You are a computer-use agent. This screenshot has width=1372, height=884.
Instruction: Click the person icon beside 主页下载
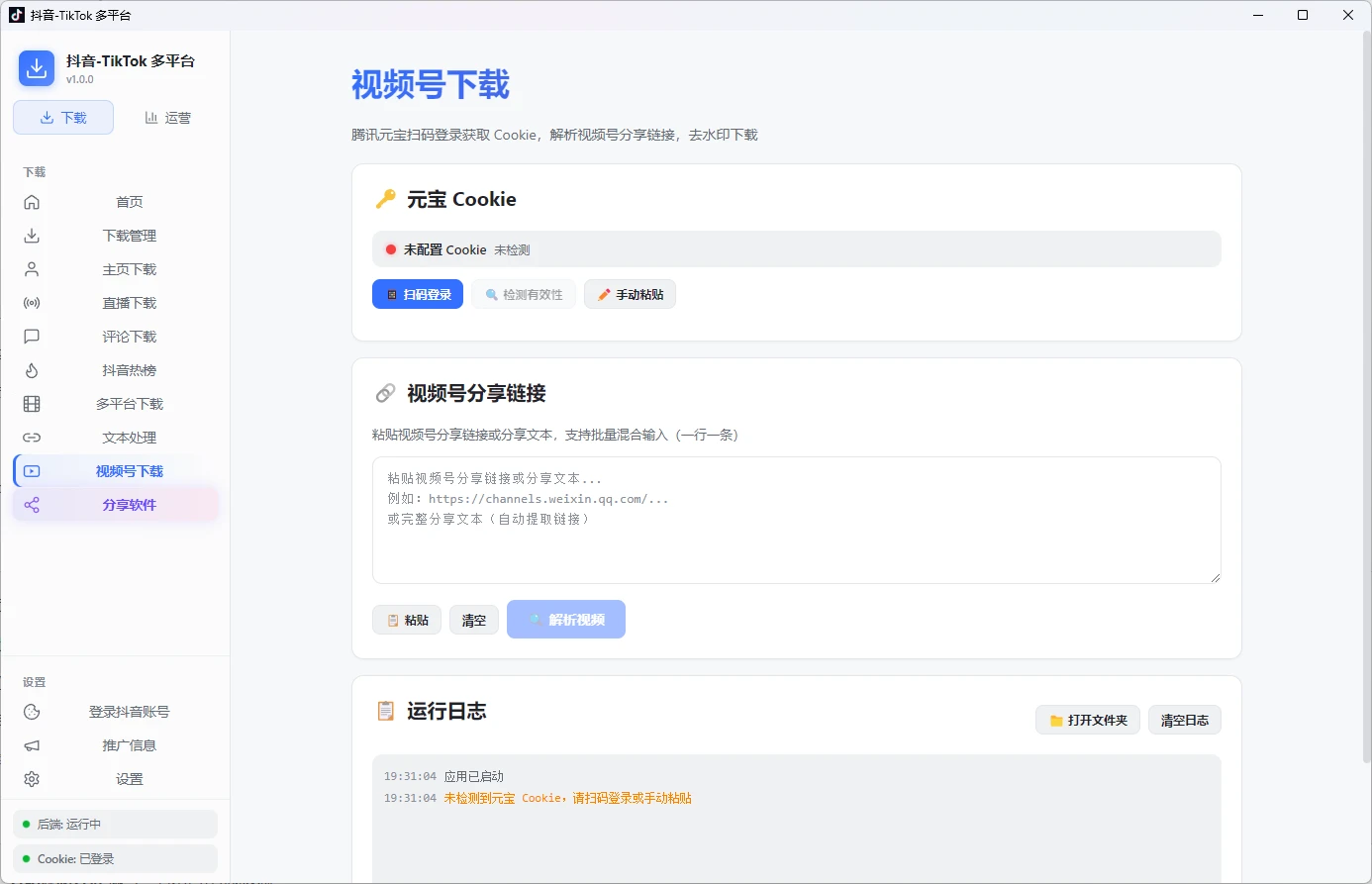coord(32,269)
